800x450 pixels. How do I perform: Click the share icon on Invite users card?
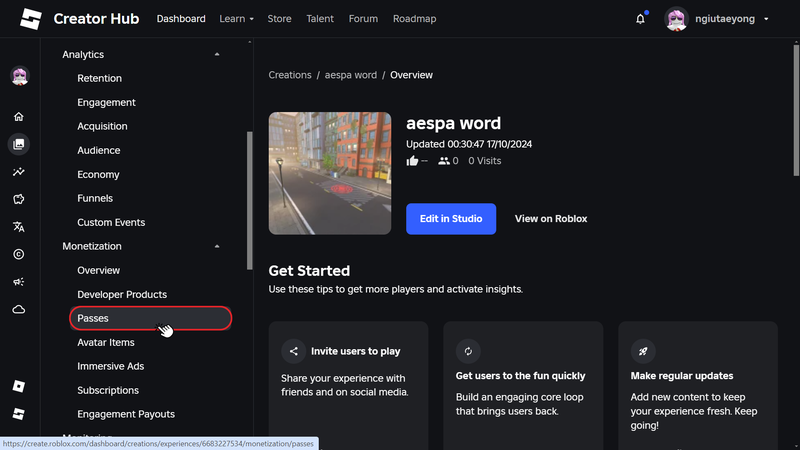pos(293,351)
